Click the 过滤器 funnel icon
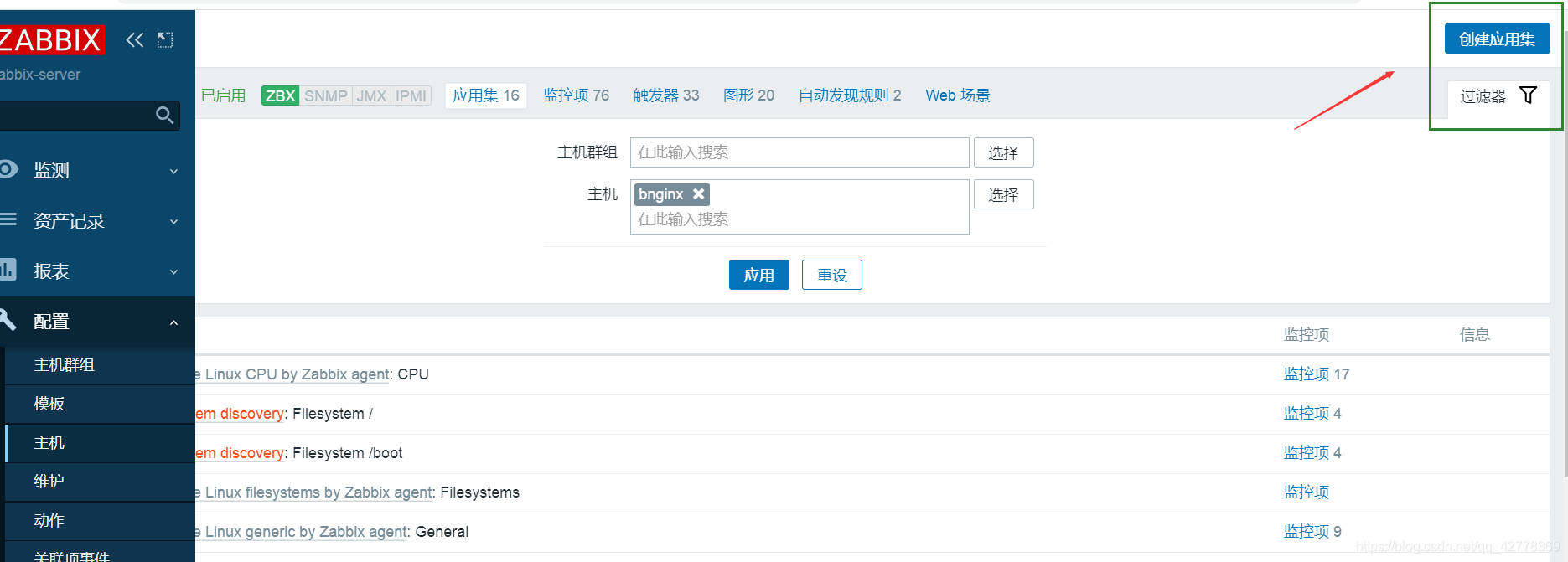1568x562 pixels. tap(1528, 95)
